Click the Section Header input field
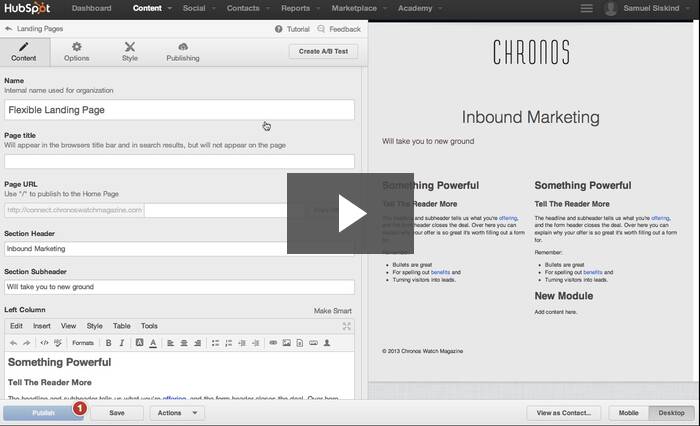 point(179,249)
